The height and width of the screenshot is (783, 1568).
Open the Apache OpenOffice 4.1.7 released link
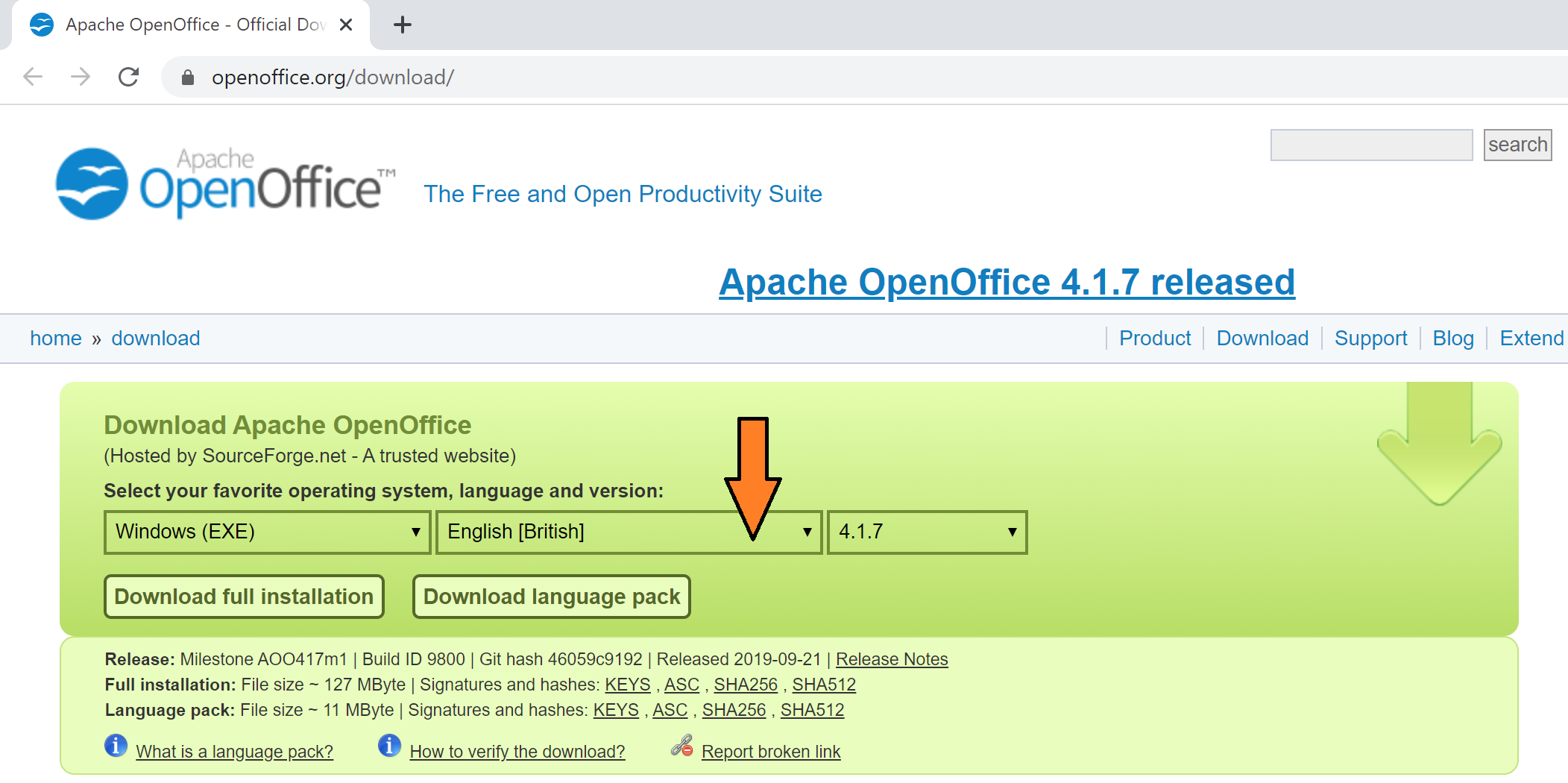click(1006, 283)
